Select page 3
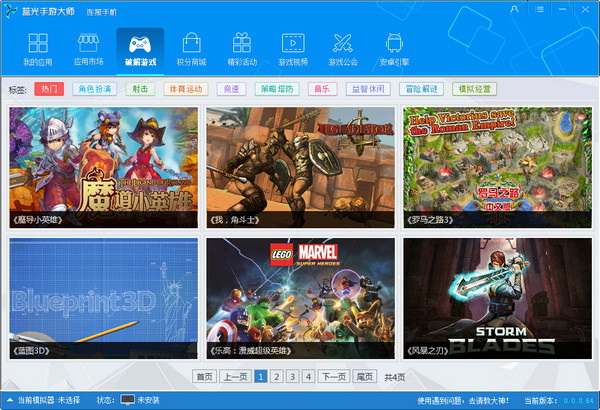600x410 pixels. pos(292,377)
